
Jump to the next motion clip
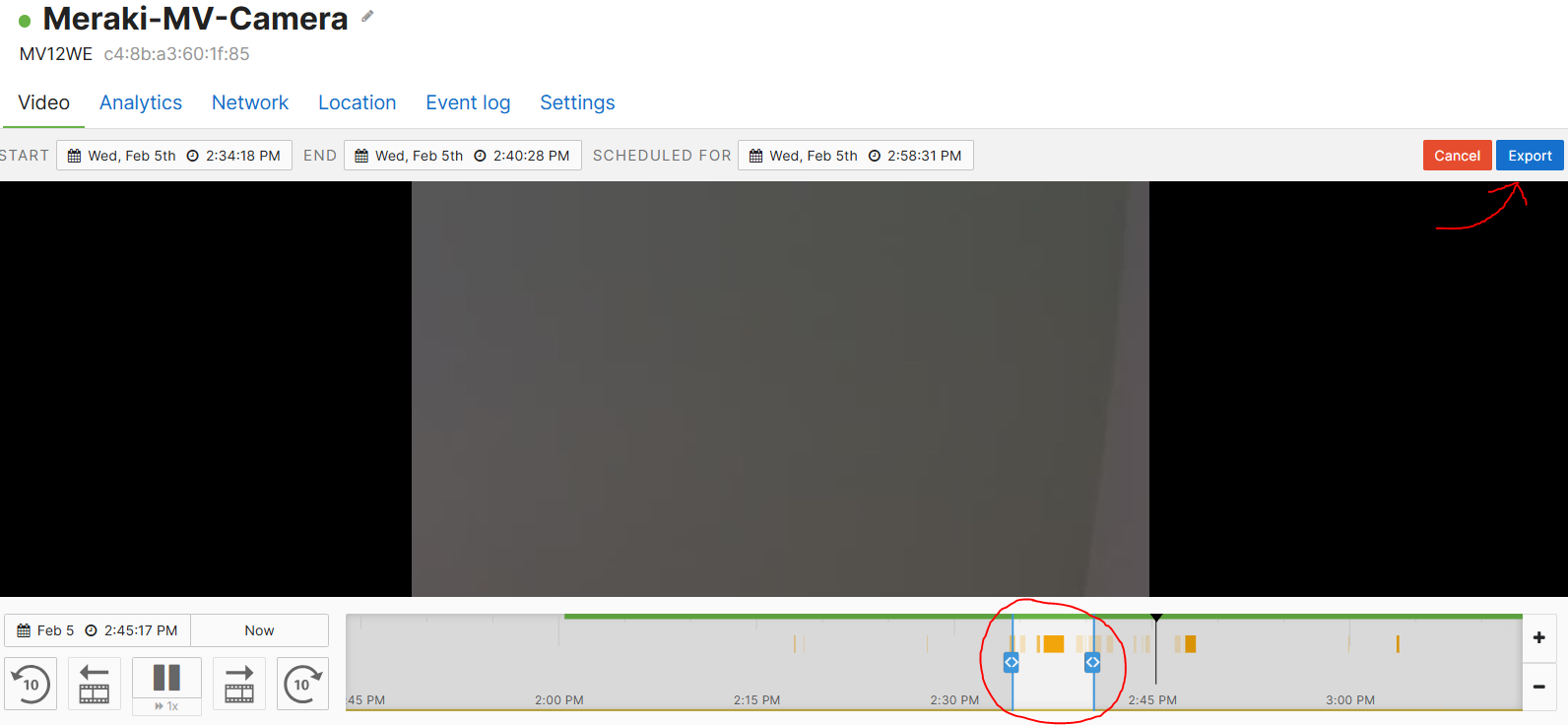[239, 684]
